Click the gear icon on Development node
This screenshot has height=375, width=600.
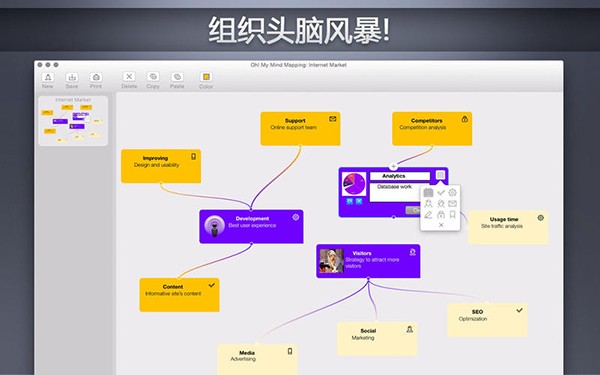point(296,217)
